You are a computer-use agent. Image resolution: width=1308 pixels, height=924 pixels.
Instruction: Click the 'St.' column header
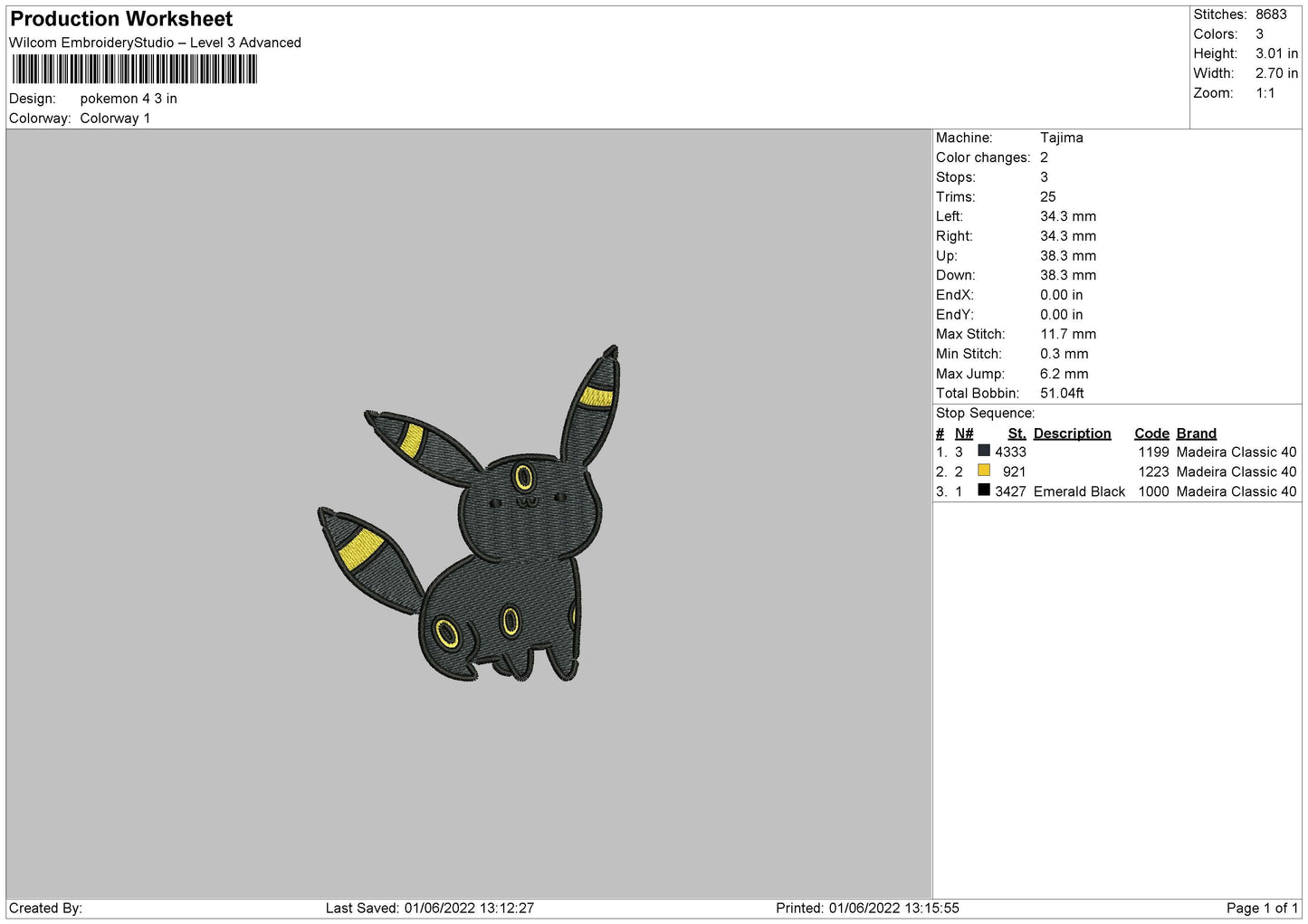[1017, 433]
